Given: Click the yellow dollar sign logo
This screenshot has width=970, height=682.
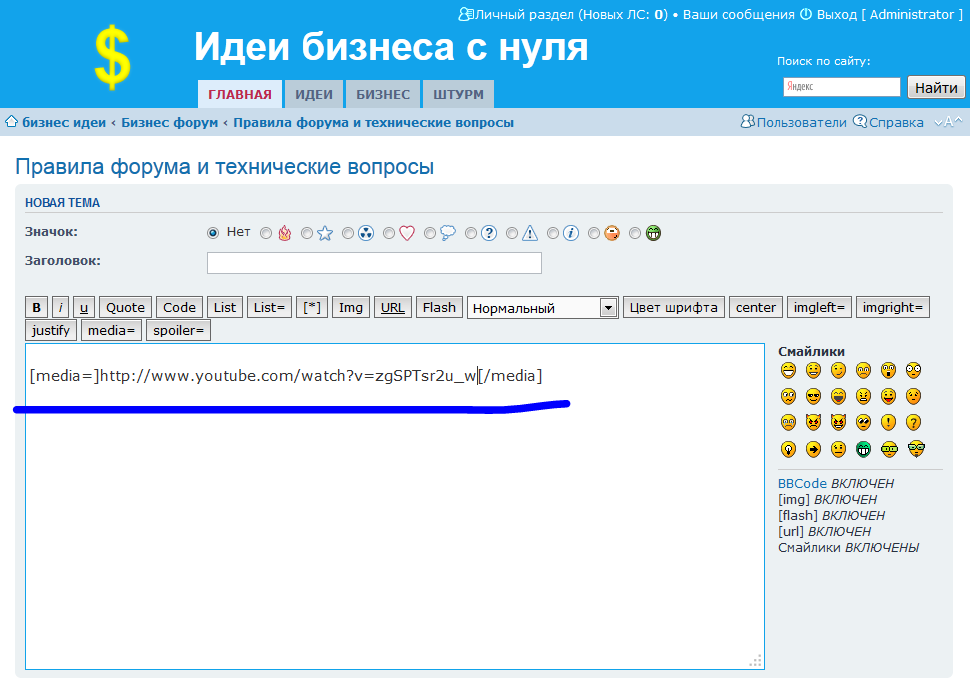Looking at the screenshot, I should (112, 57).
